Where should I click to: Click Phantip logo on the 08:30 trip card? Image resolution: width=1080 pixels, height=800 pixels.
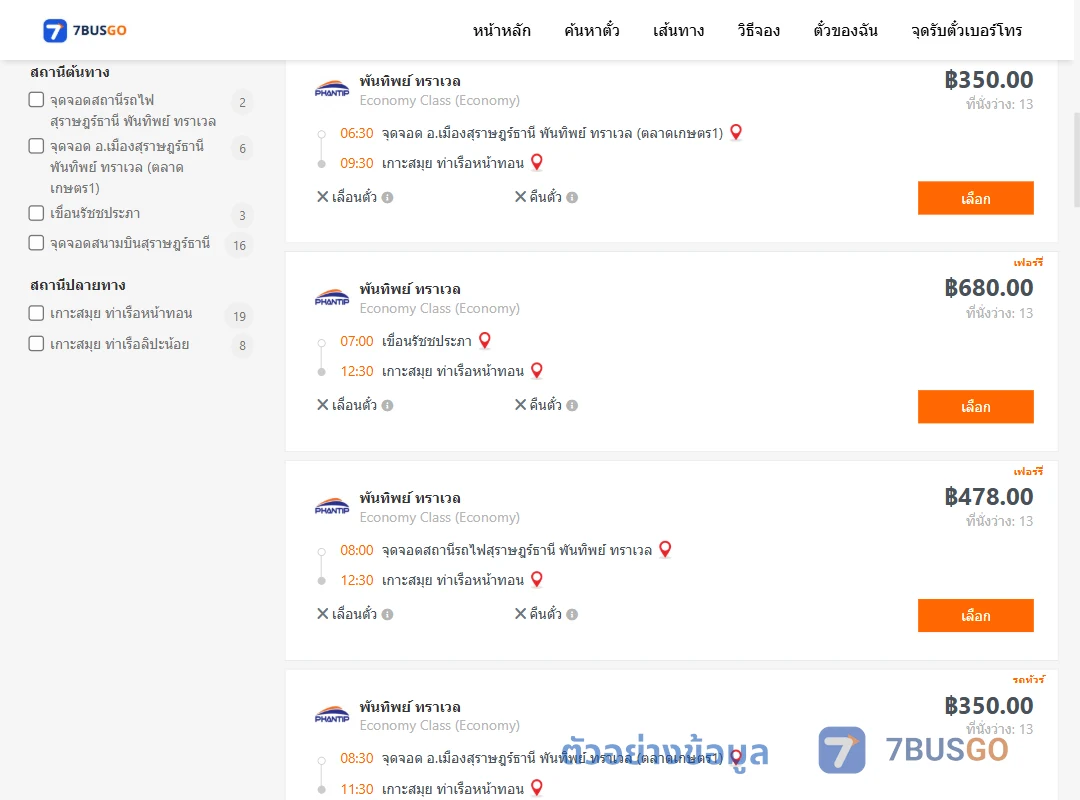332,715
